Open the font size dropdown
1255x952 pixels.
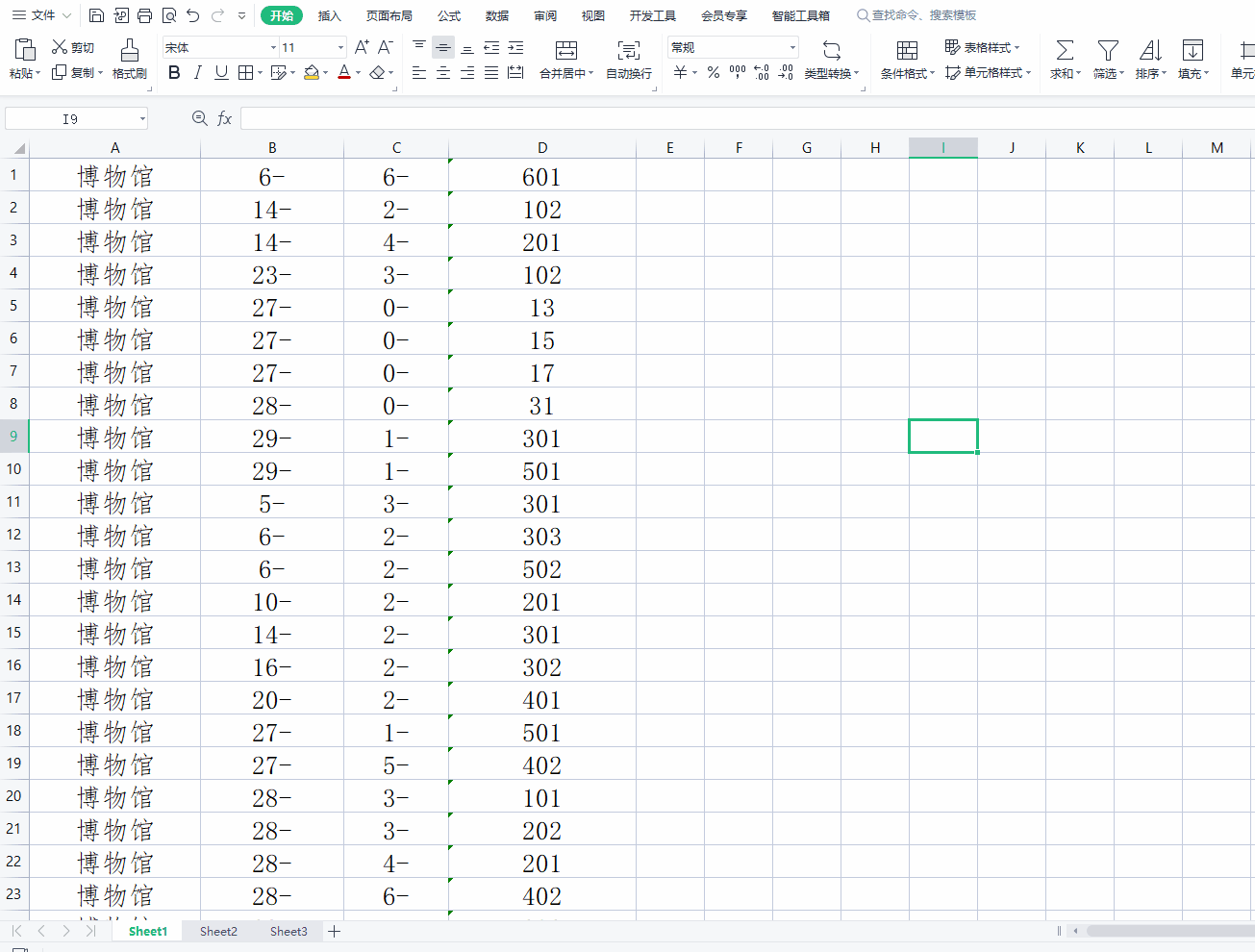pyautogui.click(x=340, y=47)
